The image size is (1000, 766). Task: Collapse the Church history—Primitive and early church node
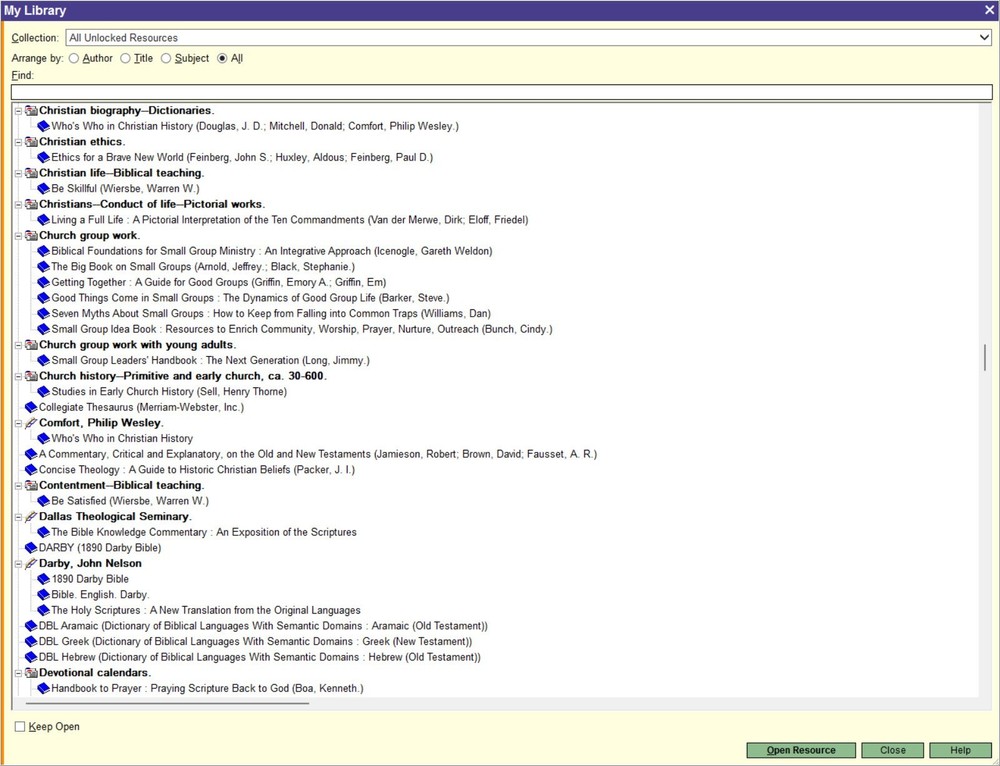pyautogui.click(x=18, y=376)
